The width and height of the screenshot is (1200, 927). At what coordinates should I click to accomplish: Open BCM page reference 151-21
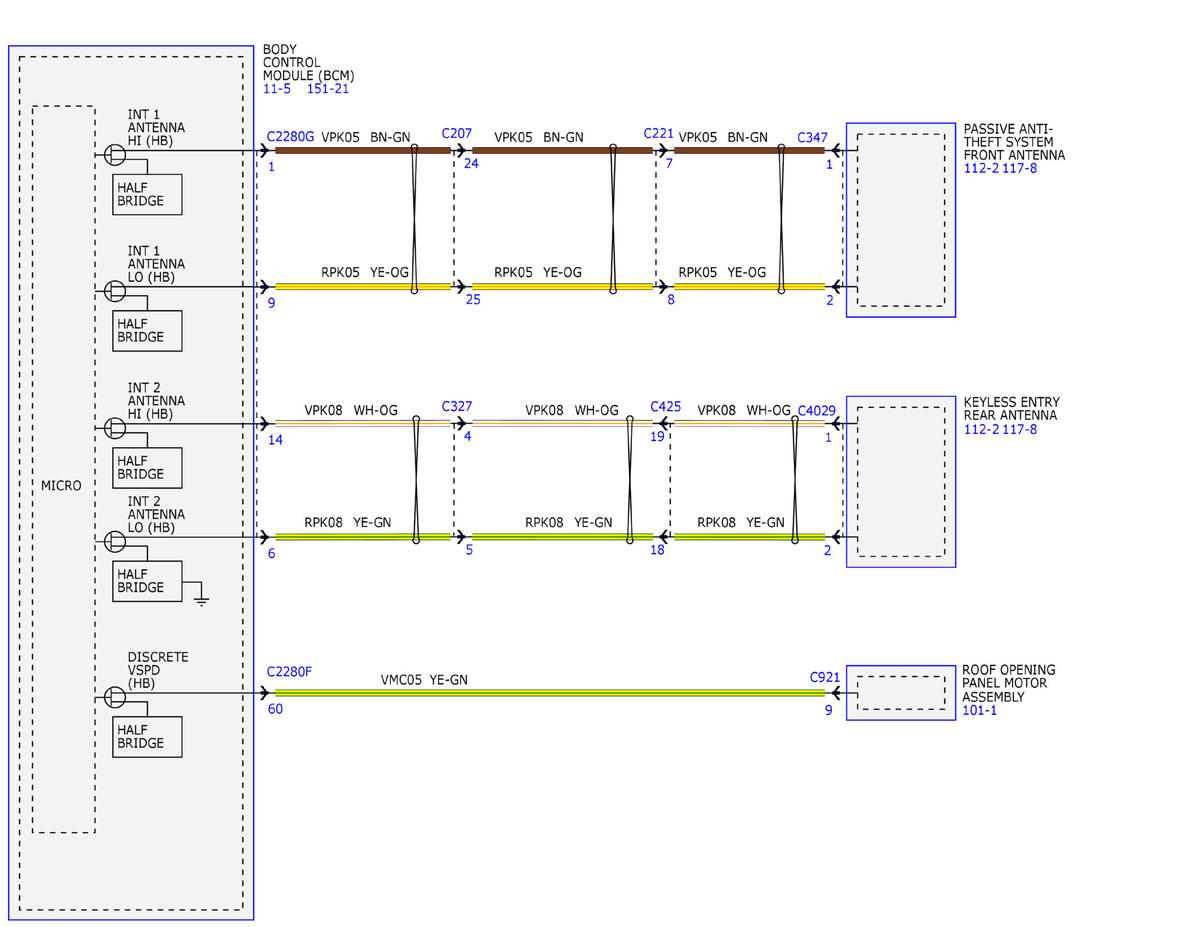click(328, 89)
